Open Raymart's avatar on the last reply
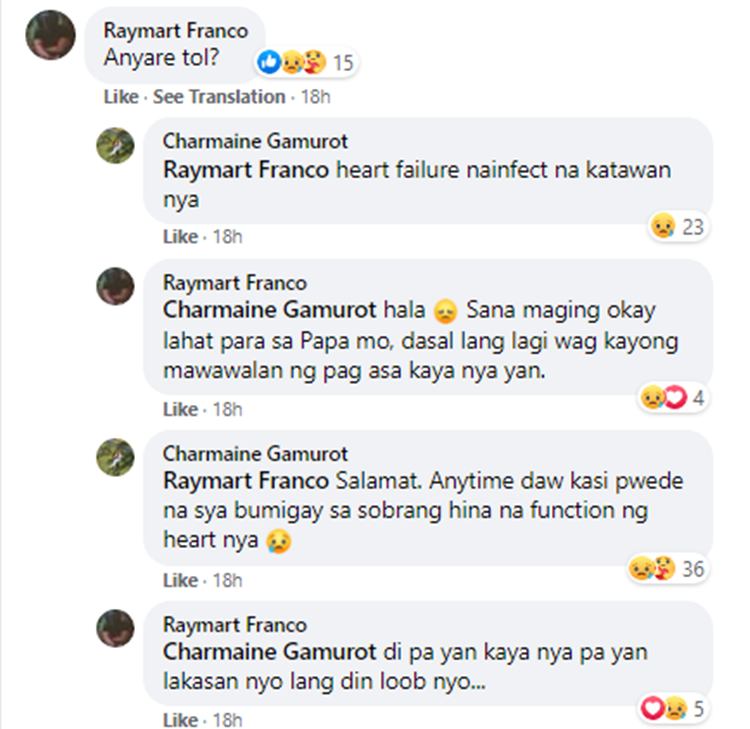The width and height of the screenshot is (750, 729). [x=115, y=630]
